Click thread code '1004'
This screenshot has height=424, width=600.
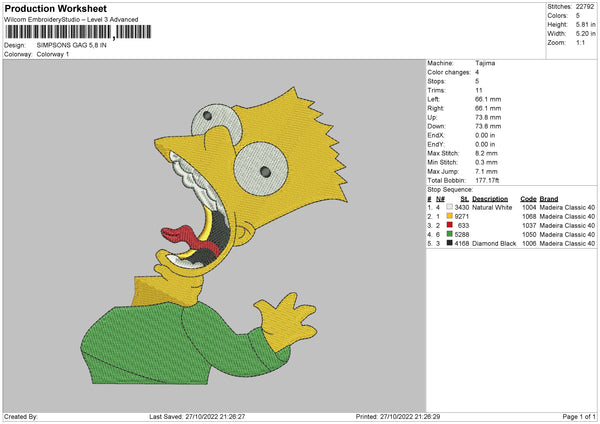click(x=529, y=207)
